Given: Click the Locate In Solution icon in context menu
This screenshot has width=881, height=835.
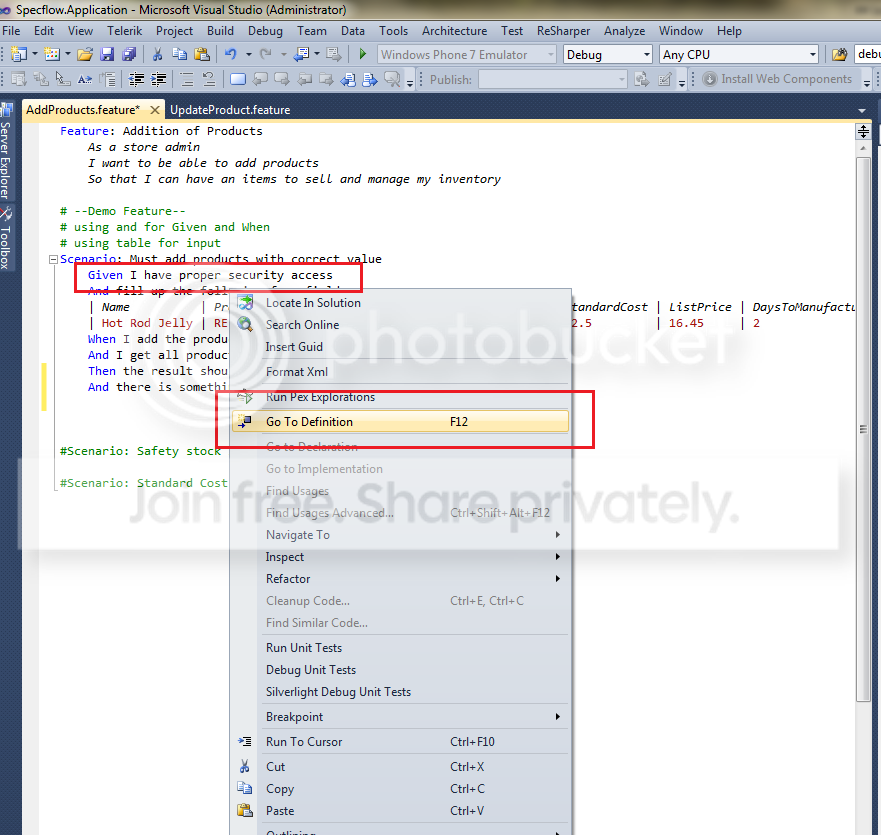Looking at the screenshot, I should (245, 302).
